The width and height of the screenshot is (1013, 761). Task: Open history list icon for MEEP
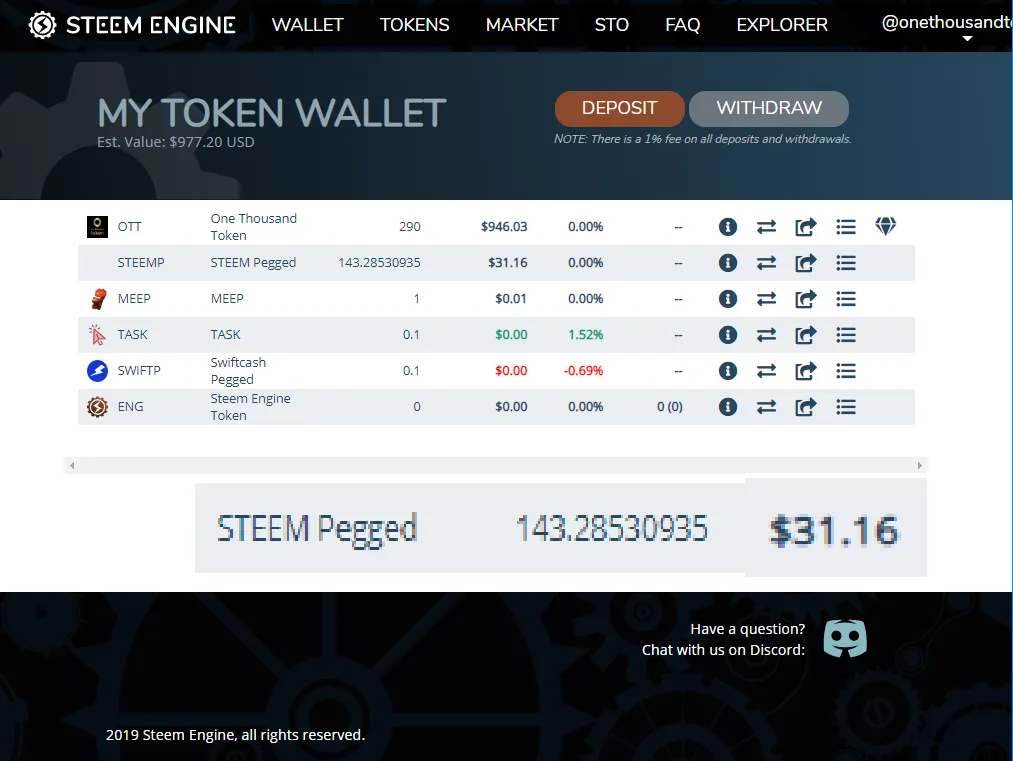point(846,299)
